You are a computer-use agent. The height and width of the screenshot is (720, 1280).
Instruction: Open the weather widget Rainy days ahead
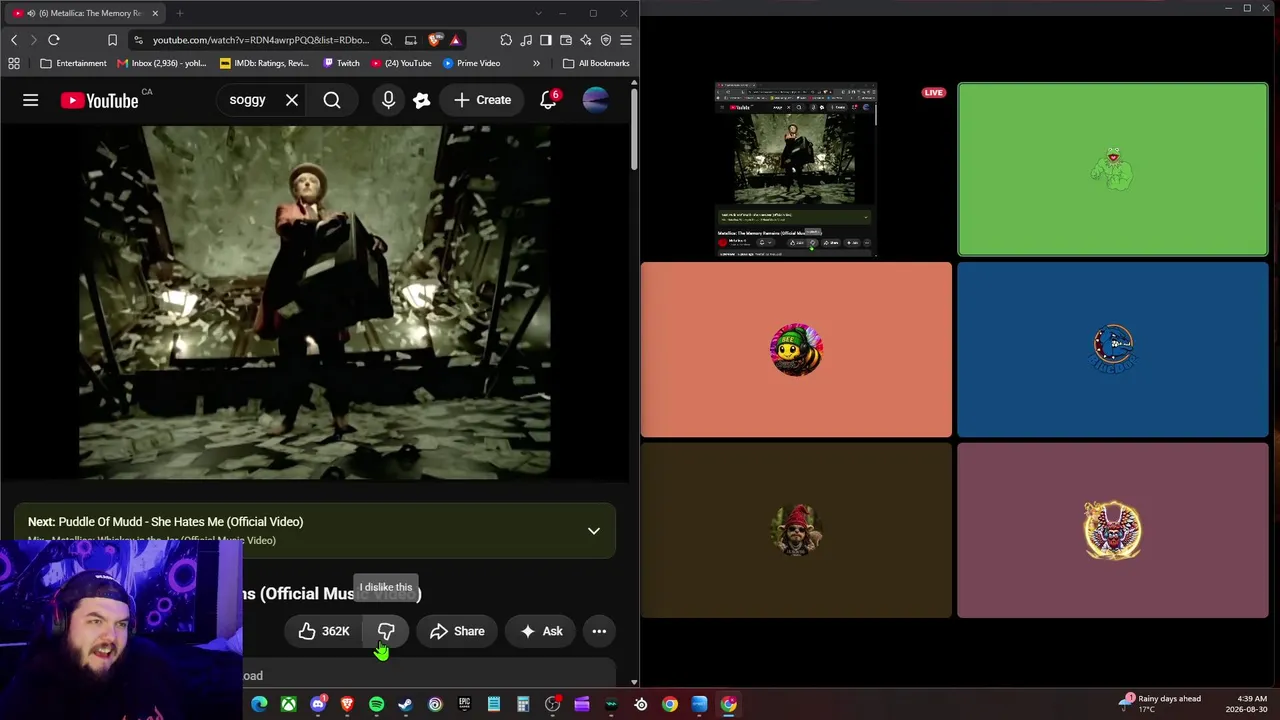pos(1161,704)
